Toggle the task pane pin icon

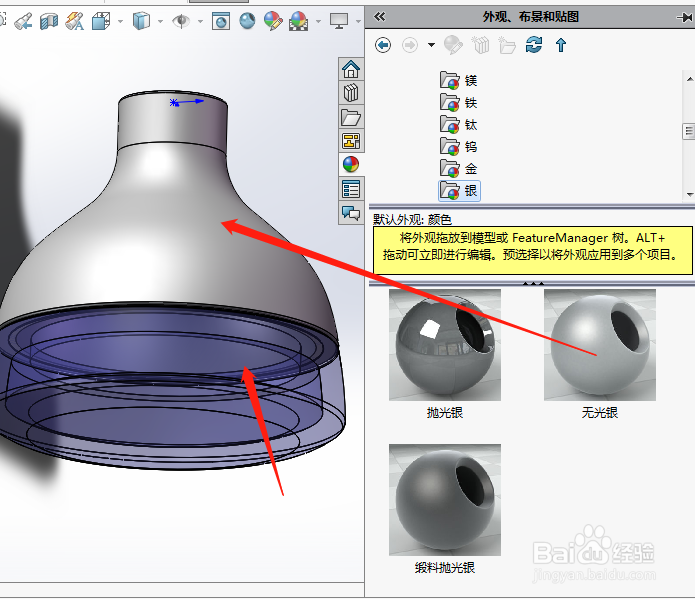tap(685, 17)
